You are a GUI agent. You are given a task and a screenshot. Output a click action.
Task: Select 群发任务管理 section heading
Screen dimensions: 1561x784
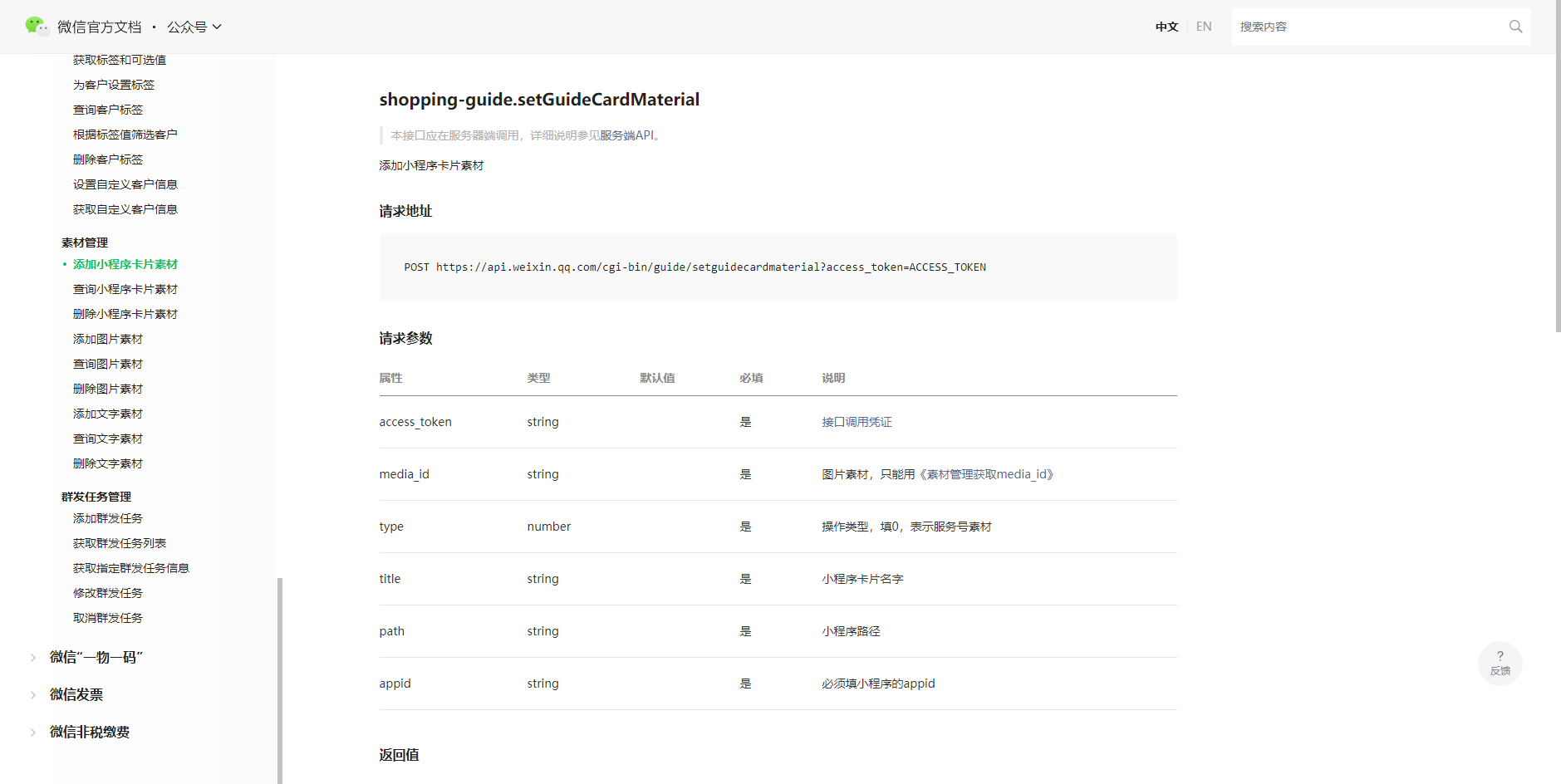click(96, 497)
